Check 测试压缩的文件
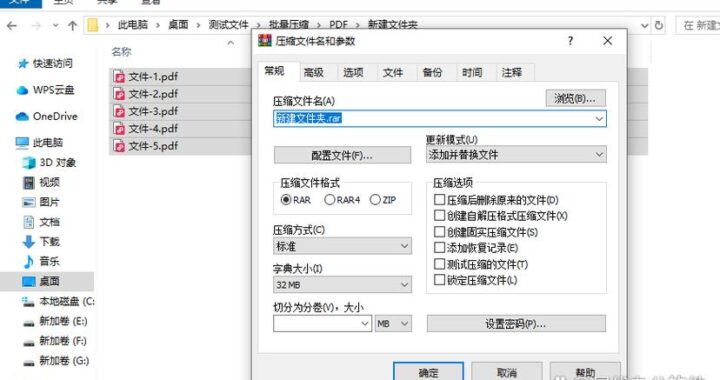The height and width of the screenshot is (380, 720). pyautogui.click(x=439, y=264)
